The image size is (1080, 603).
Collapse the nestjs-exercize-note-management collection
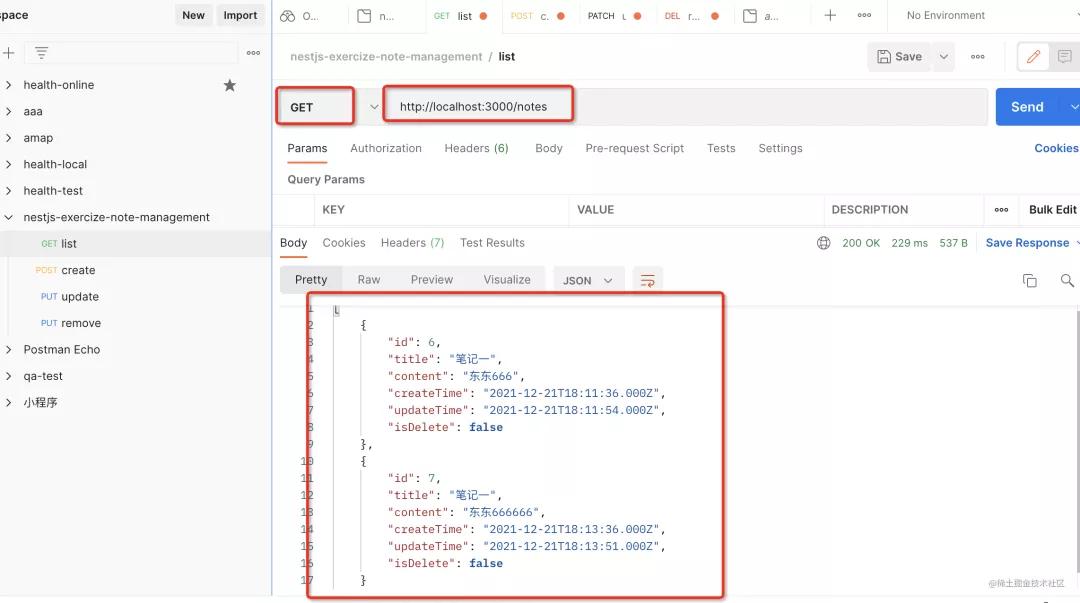click(8, 217)
